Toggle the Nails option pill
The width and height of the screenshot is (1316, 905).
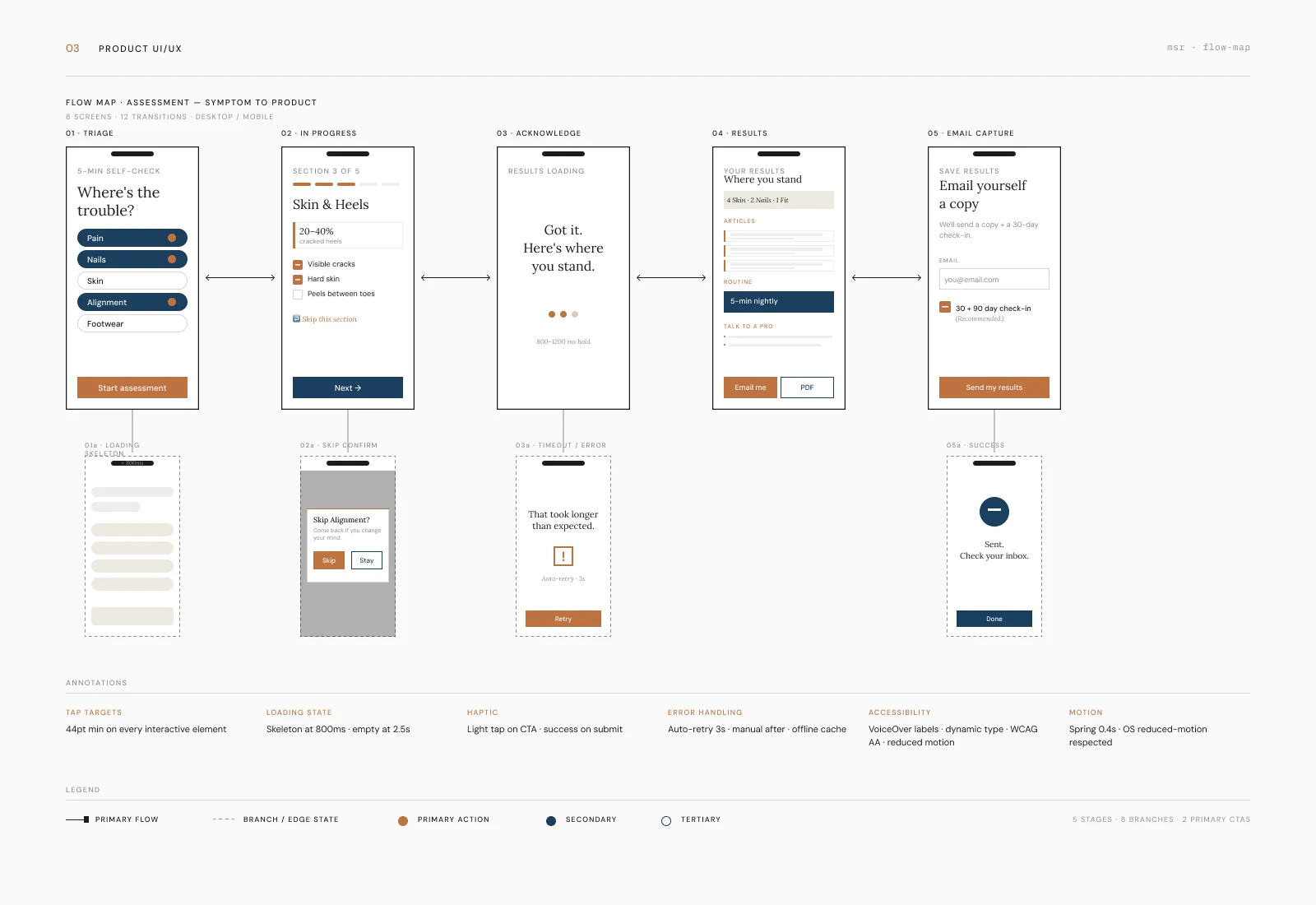click(x=132, y=259)
